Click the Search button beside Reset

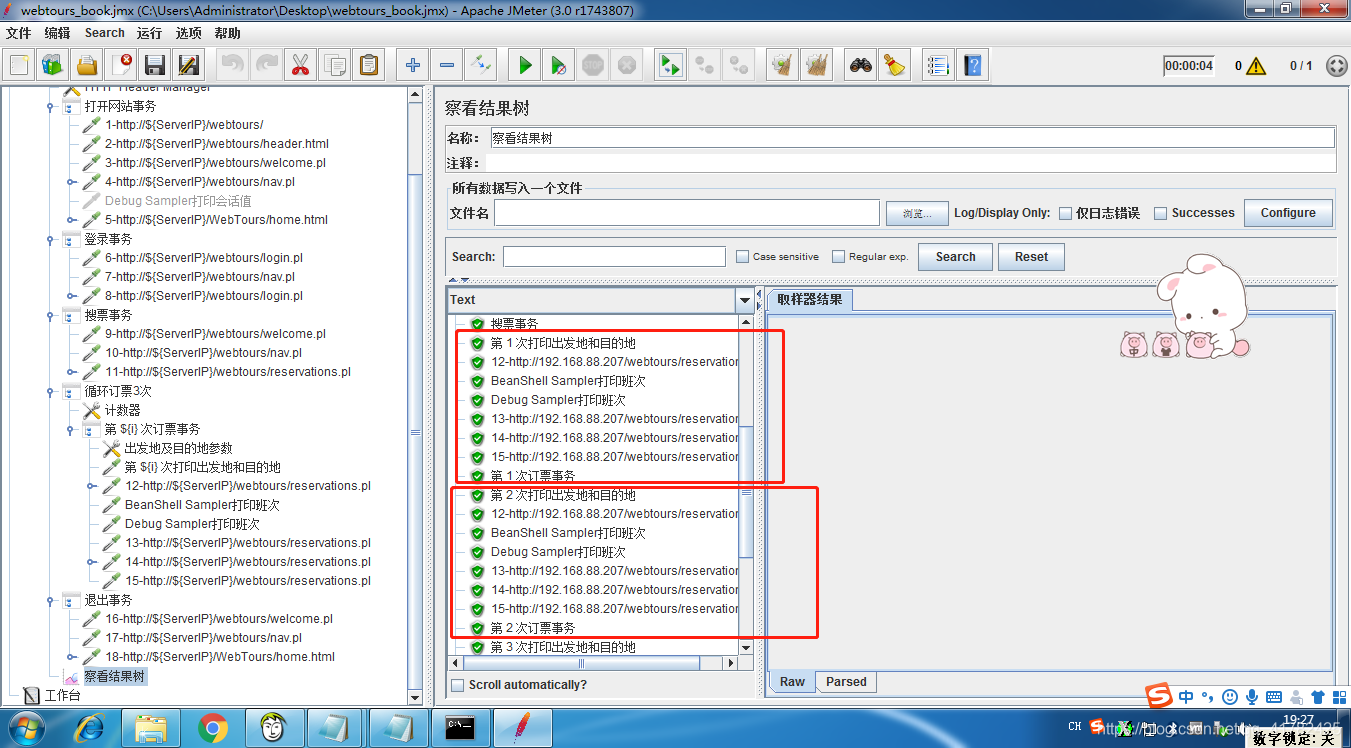[x=955, y=257]
